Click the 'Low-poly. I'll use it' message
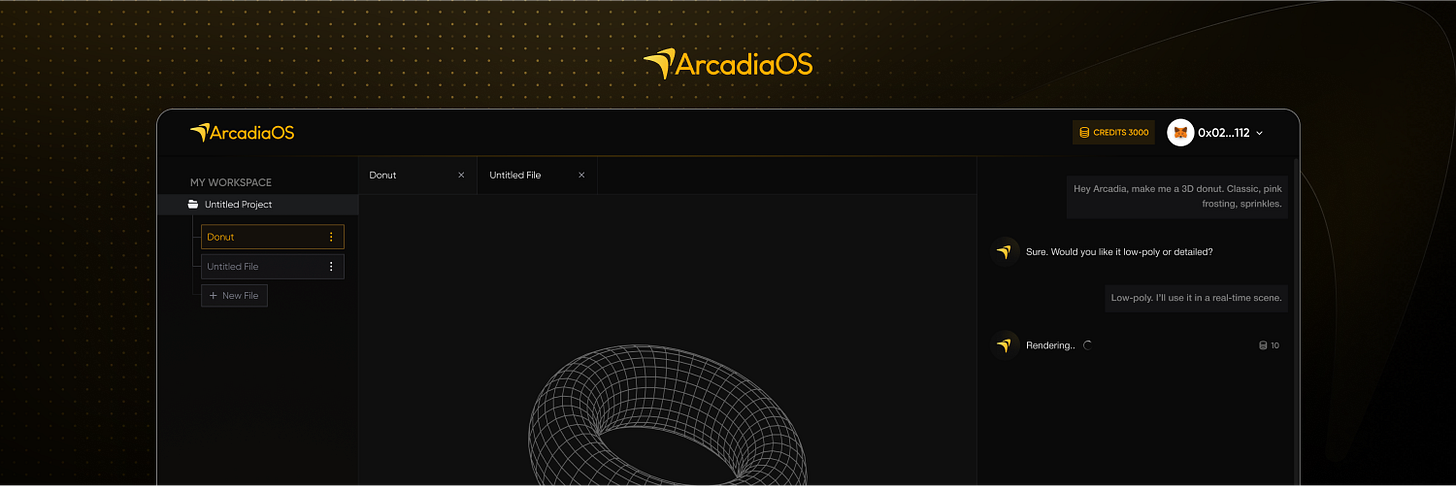This screenshot has height=486, width=1456. [x=1196, y=298]
